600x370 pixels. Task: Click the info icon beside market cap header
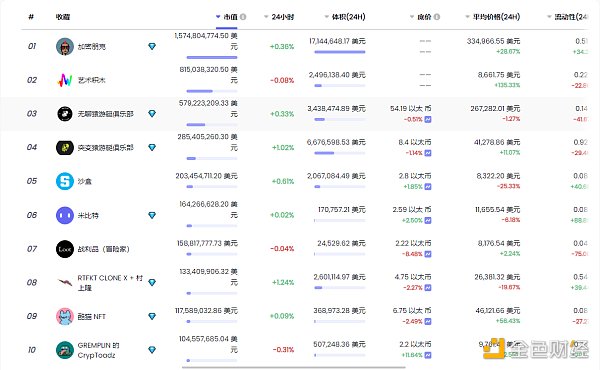[243, 17]
